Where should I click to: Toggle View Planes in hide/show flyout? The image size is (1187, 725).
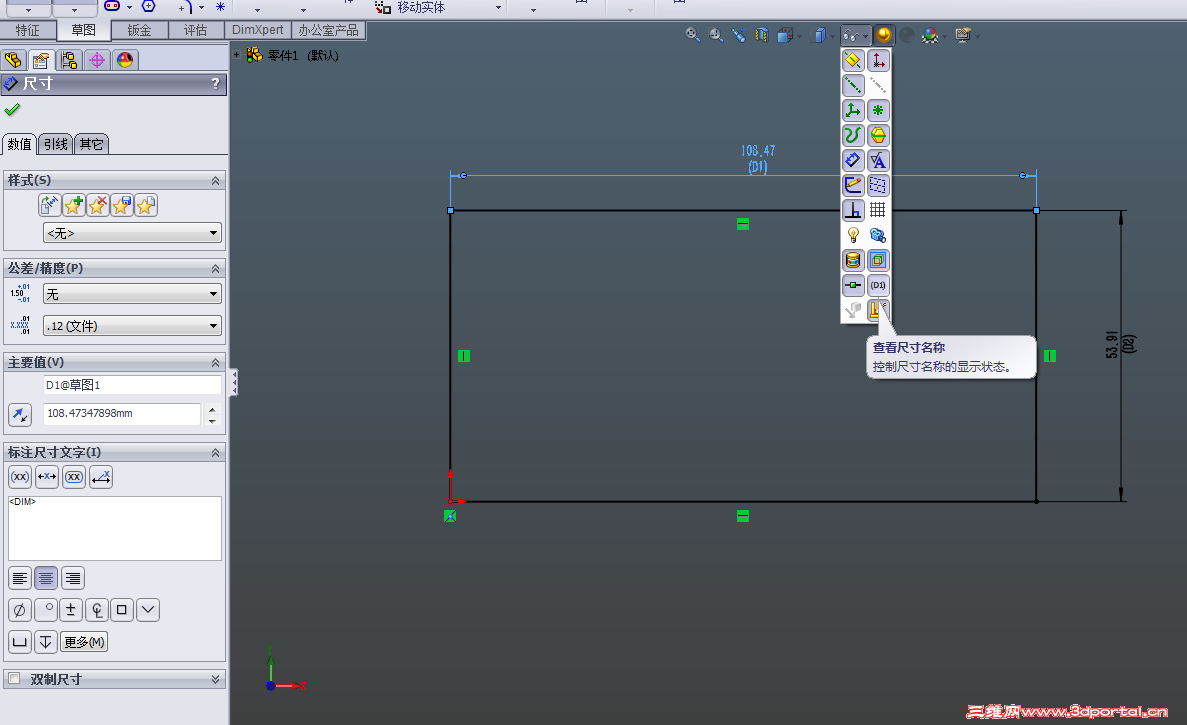pyautogui.click(x=853, y=61)
